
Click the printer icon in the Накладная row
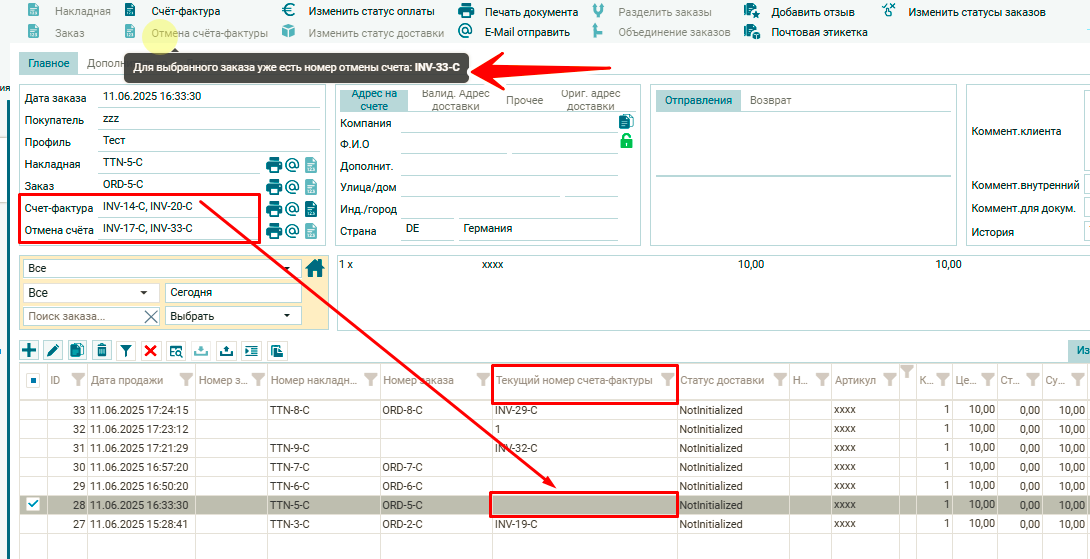pos(273,165)
